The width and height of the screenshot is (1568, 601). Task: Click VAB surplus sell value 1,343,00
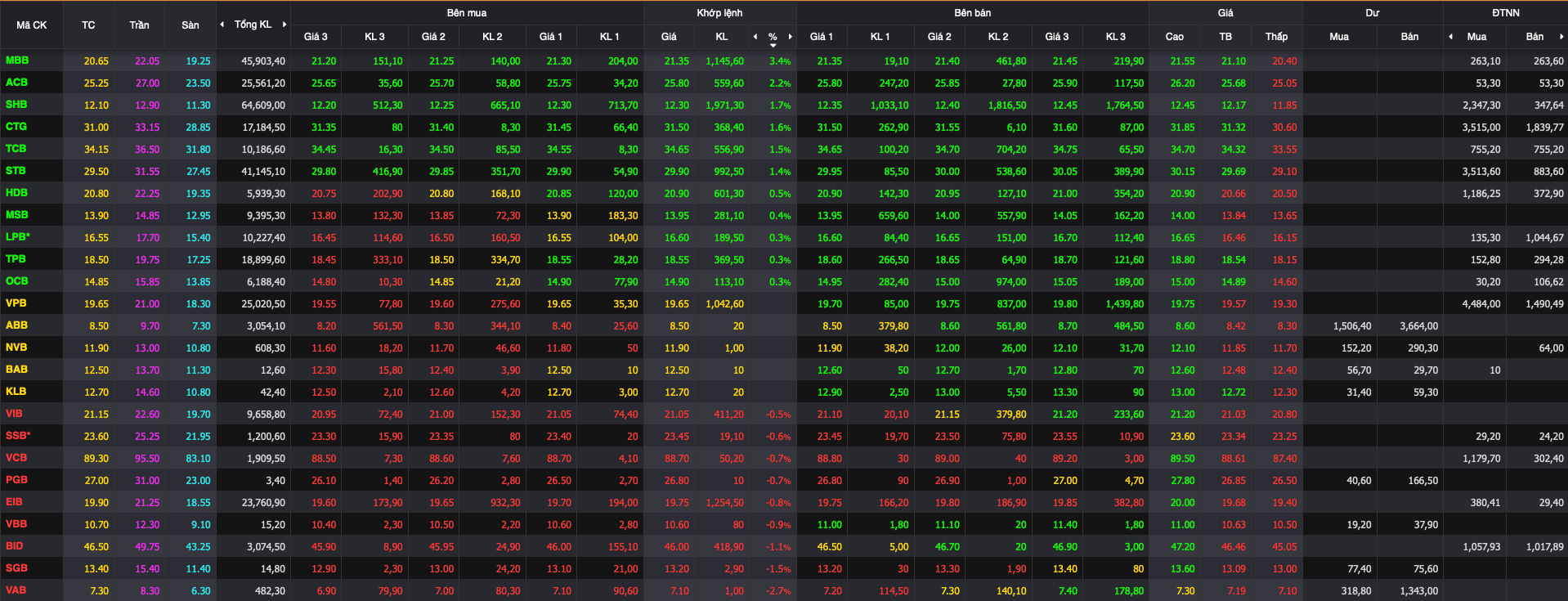coord(1418,591)
